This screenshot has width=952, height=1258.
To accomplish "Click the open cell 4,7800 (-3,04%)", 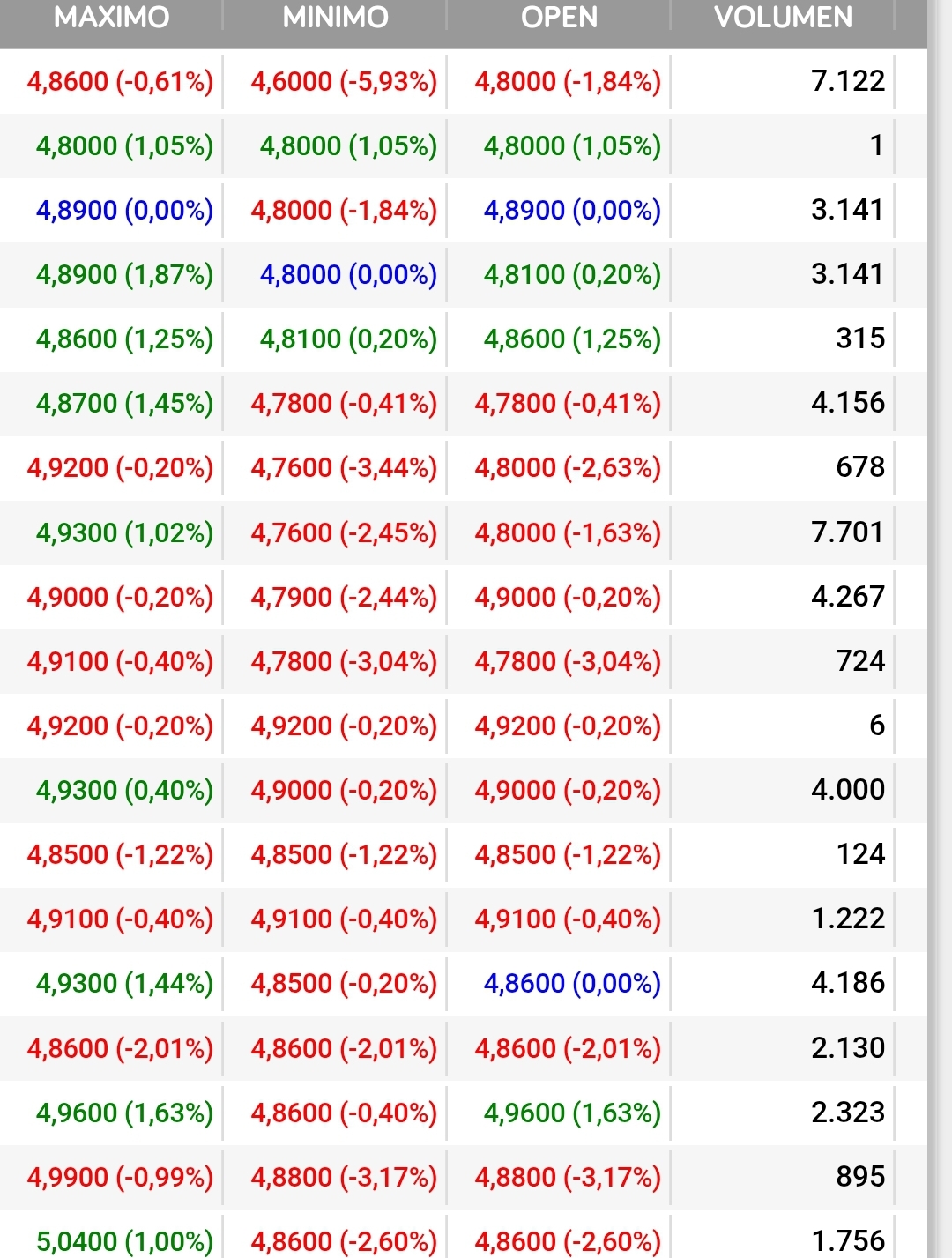I will coord(568,661).
